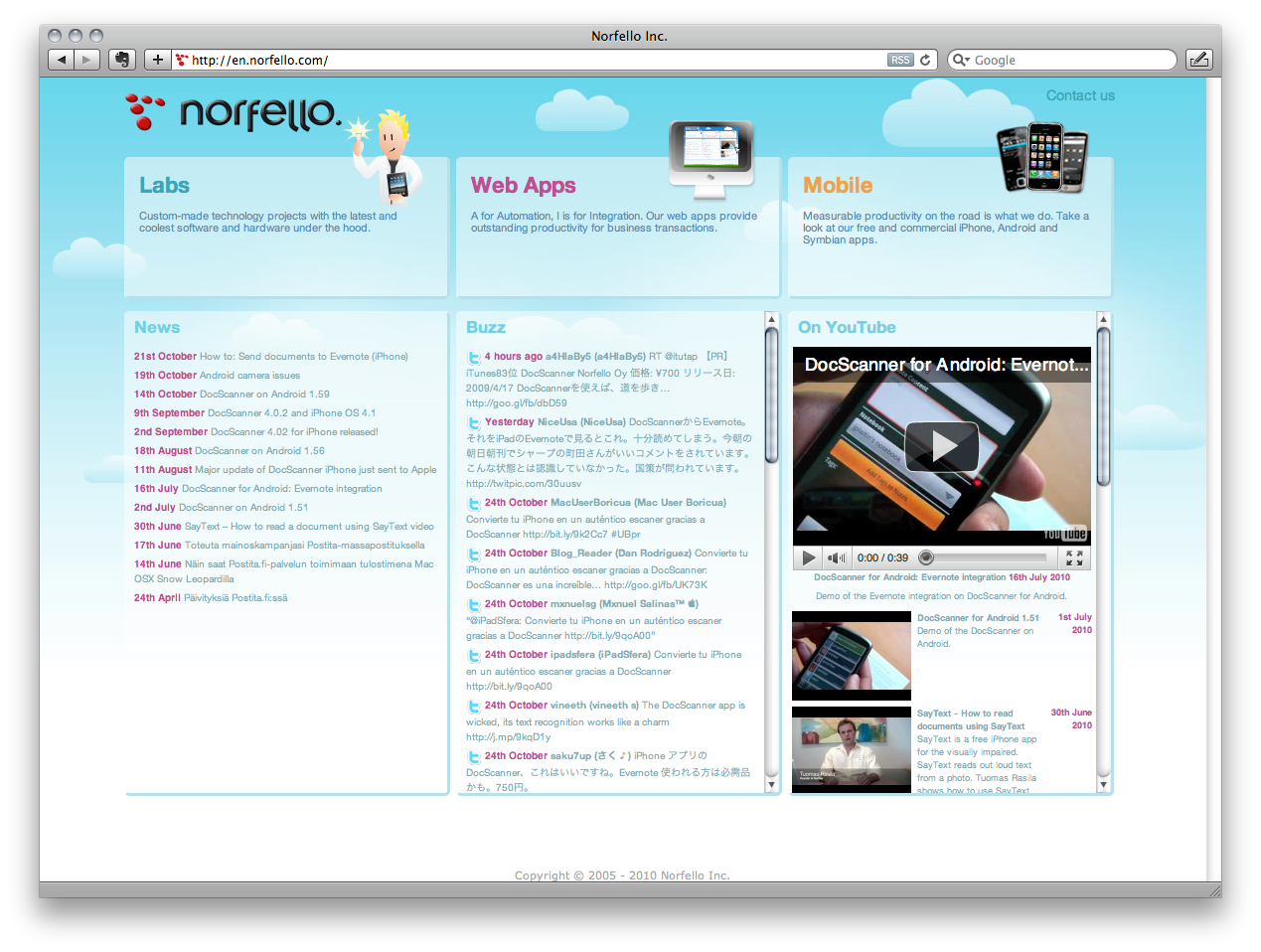Image resolution: width=1261 pixels, height=952 pixels.
Task: Reload the page with the refresh icon
Action: 925,60
